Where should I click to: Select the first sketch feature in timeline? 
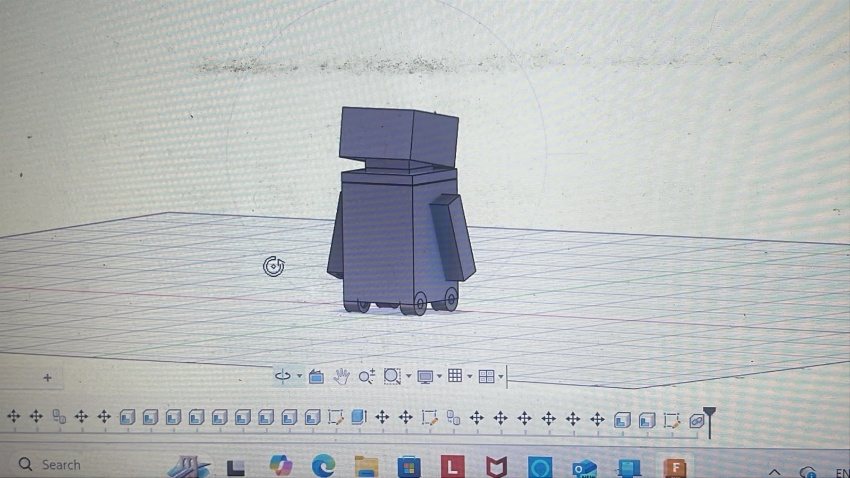point(336,417)
